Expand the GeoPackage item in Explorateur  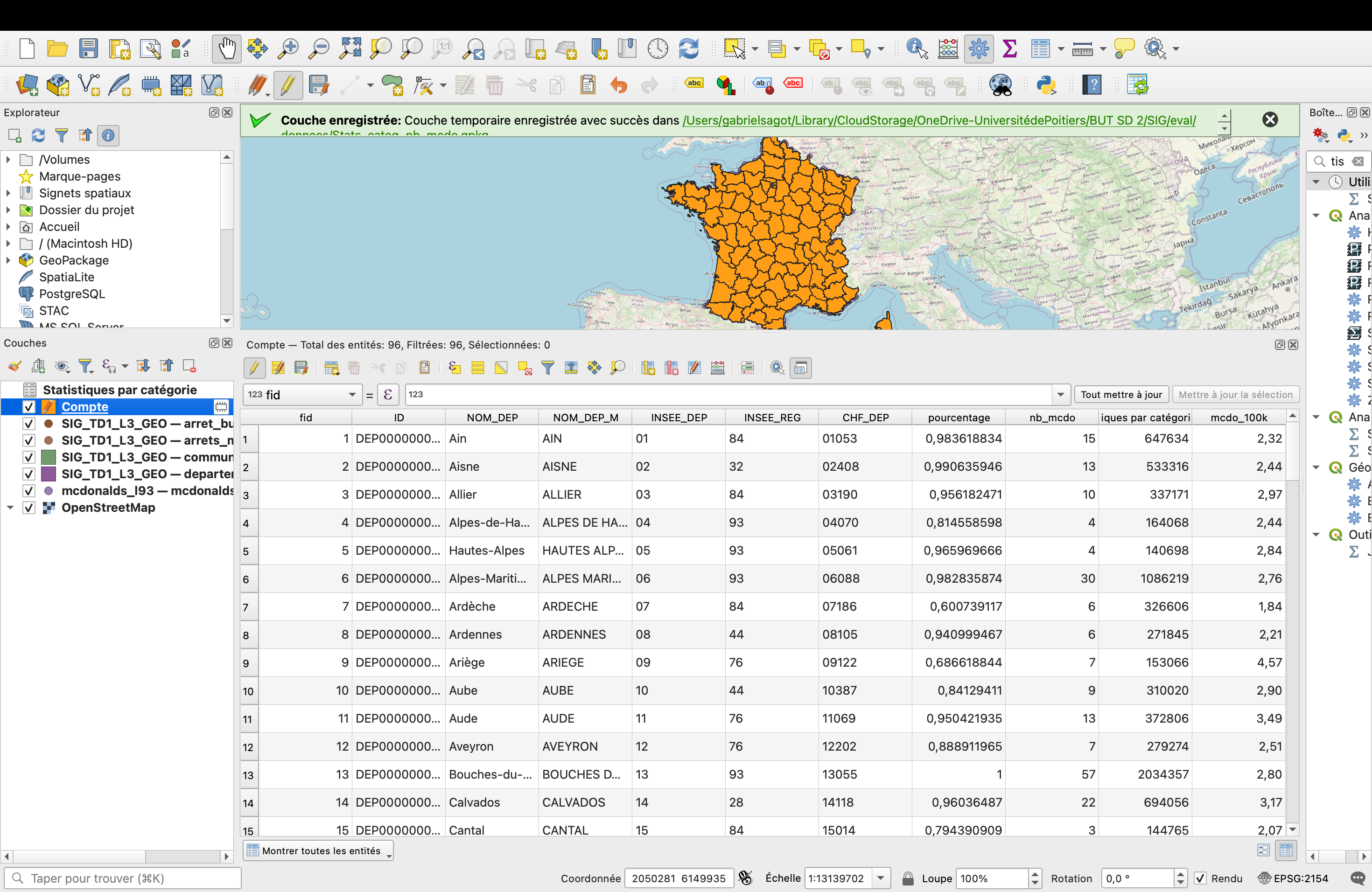tap(8, 260)
